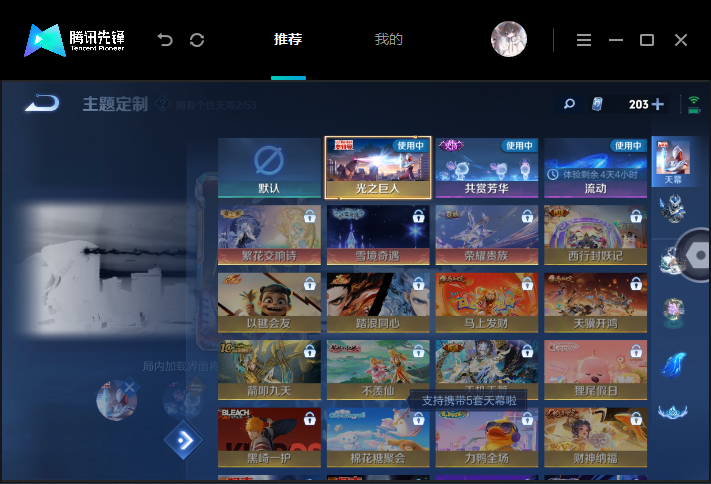Go back with the undo arrow icon
Viewport: 711px width, 484px height.
165,40
